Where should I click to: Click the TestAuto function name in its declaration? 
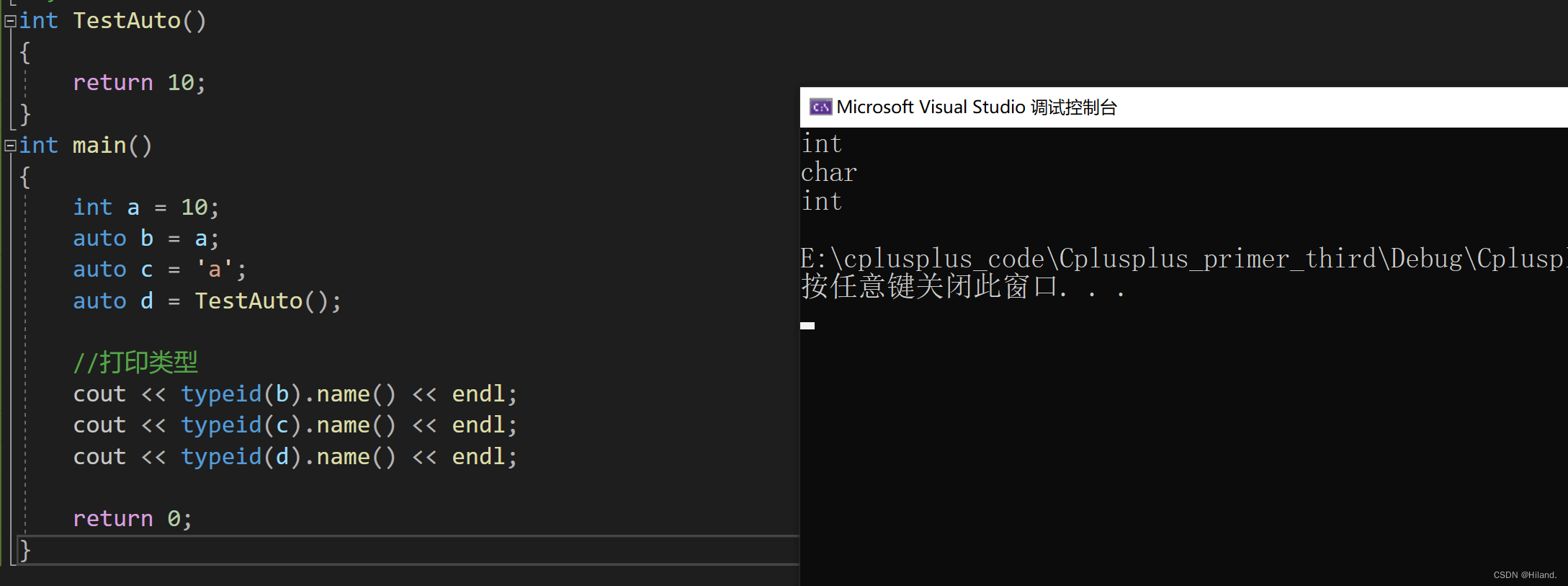pyautogui.click(x=126, y=21)
